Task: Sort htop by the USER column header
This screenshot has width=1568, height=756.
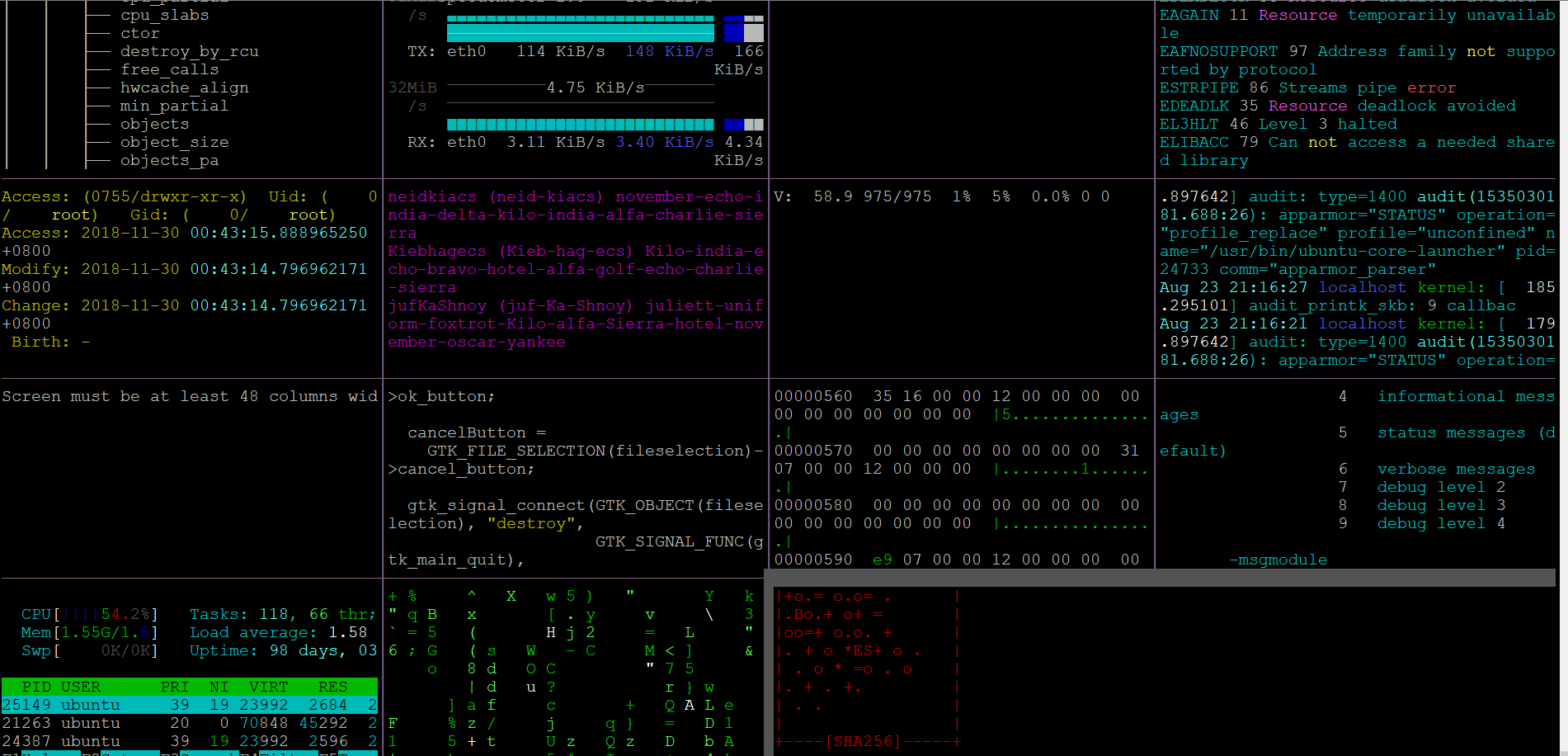Action: point(80,687)
